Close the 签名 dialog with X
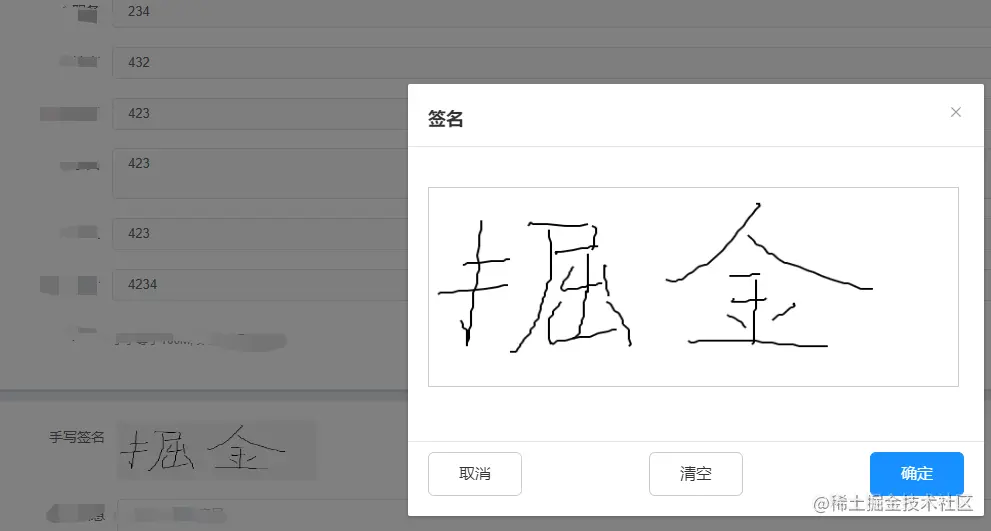This screenshot has height=531, width=991. point(956,112)
